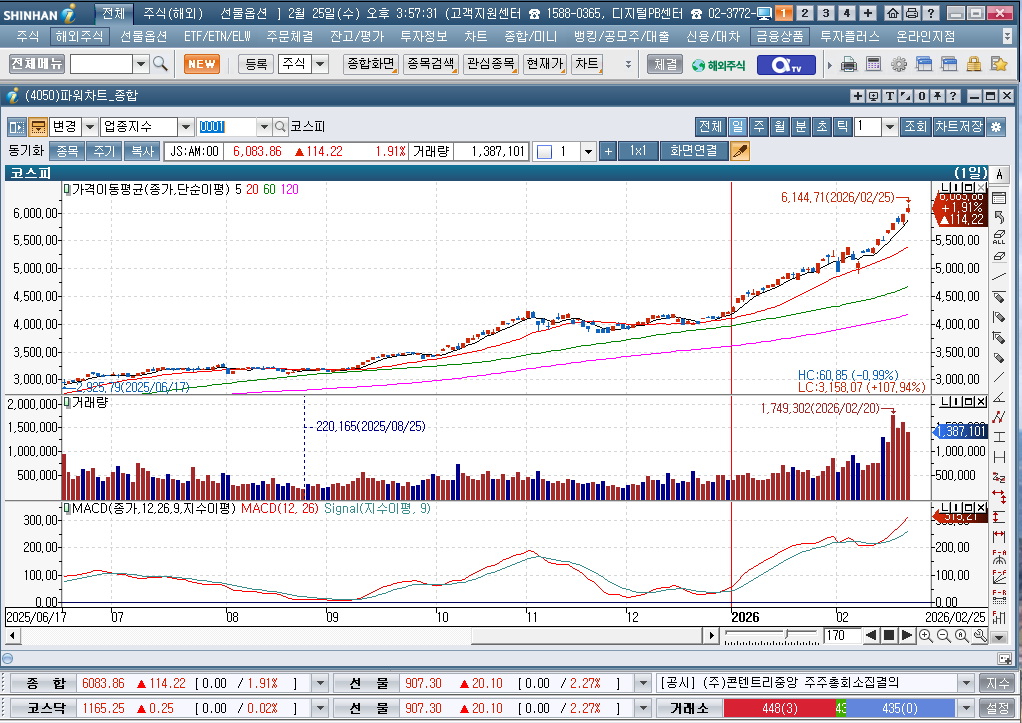This screenshot has height=723, width=1022.
Task: Open the chart count dropdown next to checkbox
Action: pyautogui.click(x=588, y=152)
